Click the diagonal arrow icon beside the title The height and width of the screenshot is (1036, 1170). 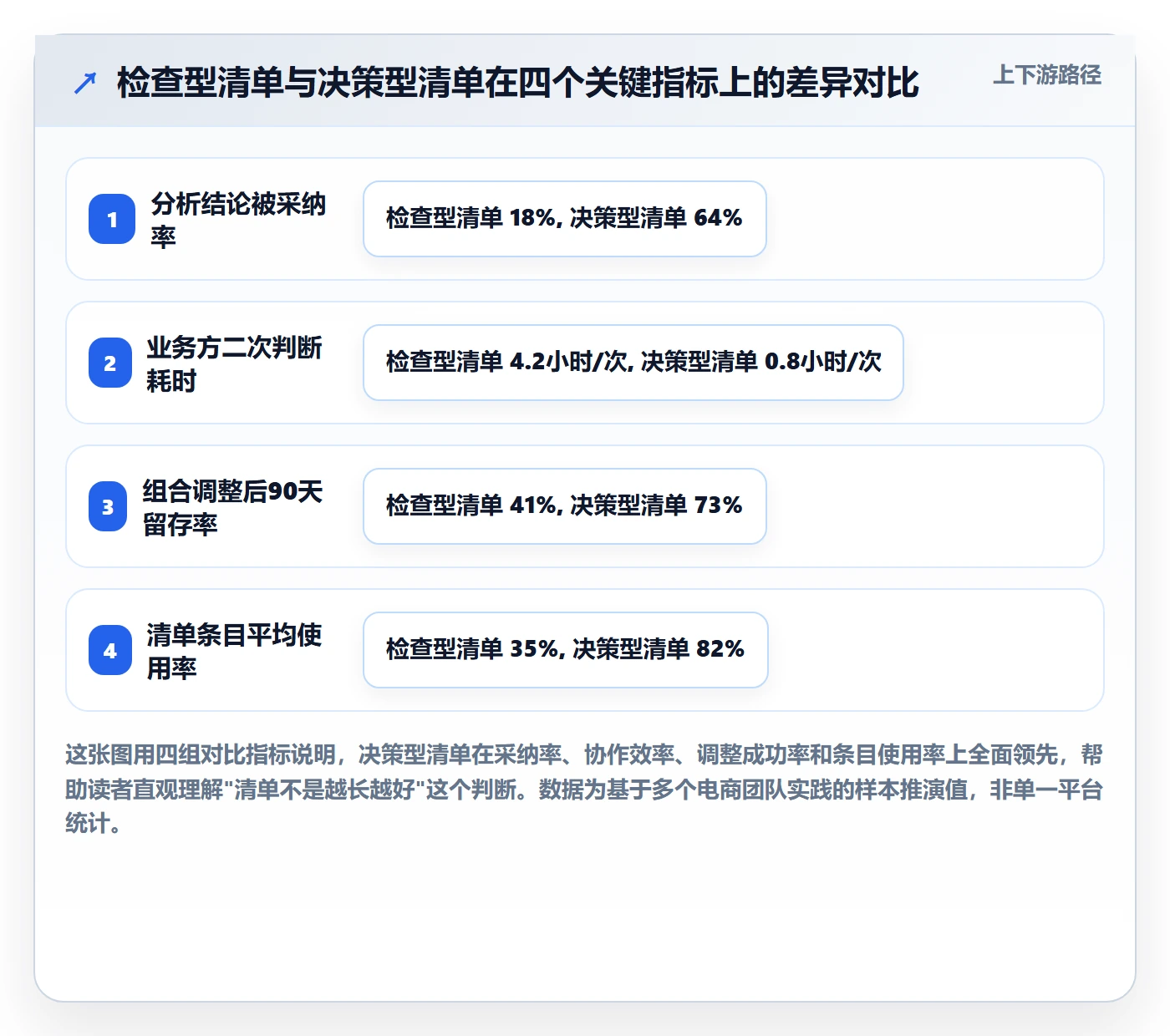click(x=85, y=83)
